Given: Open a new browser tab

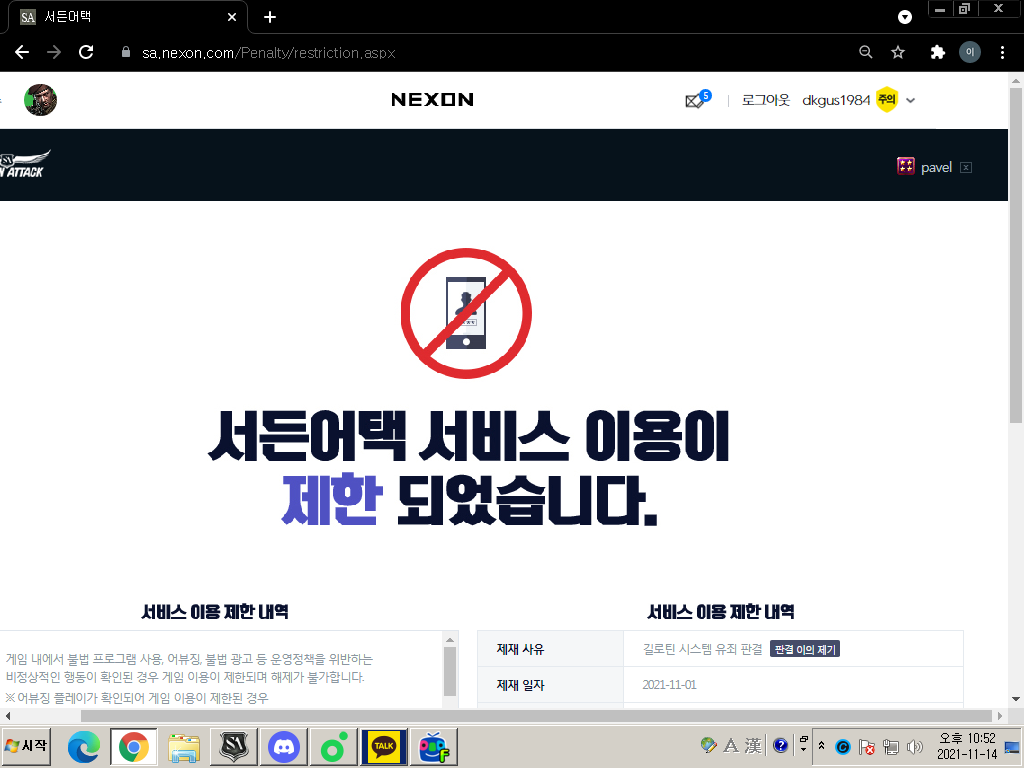Looking at the screenshot, I should coord(269,17).
